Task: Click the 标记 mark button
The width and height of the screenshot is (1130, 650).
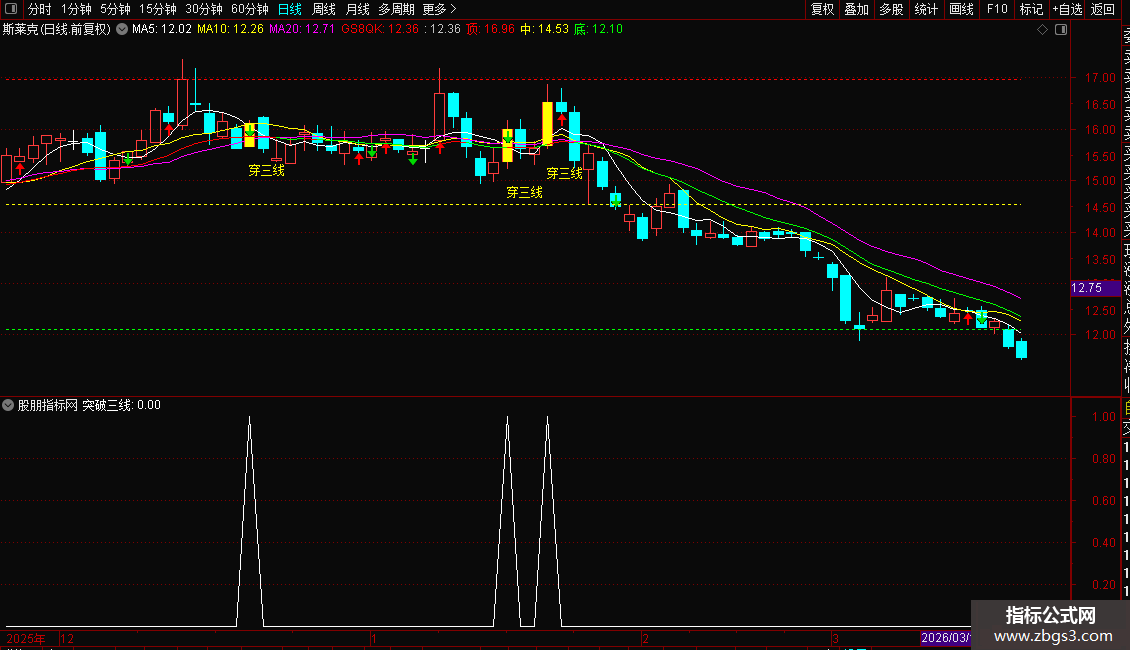Action: 1031,9
